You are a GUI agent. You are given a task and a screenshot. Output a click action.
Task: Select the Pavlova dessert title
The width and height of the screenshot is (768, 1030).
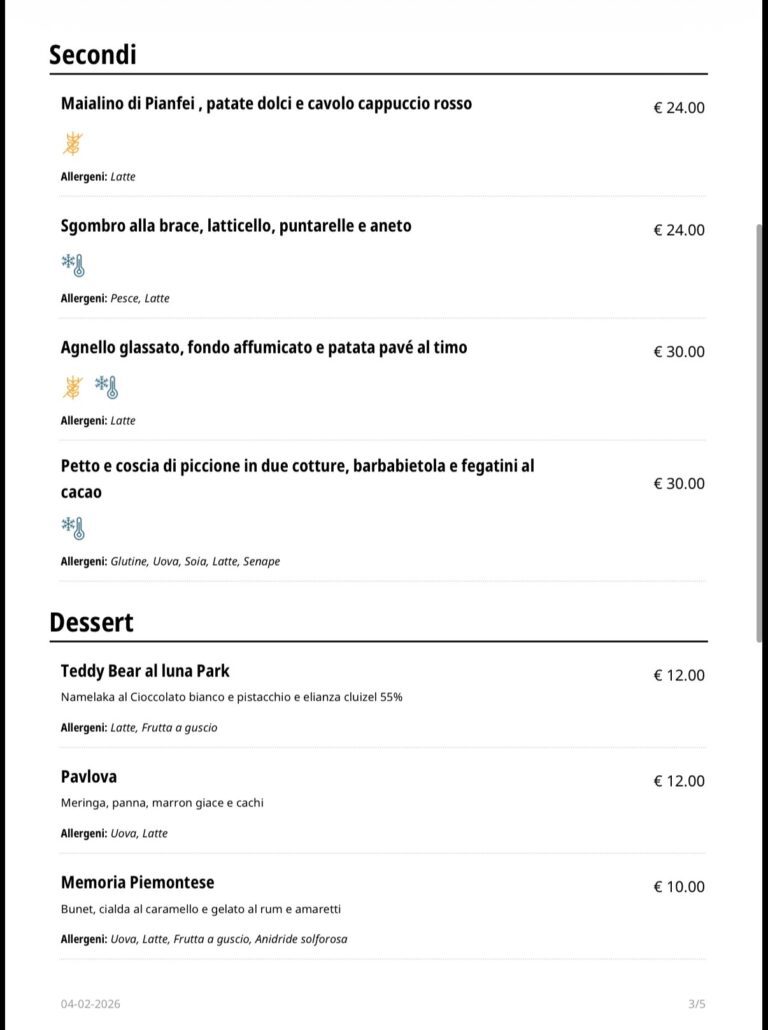tap(89, 776)
